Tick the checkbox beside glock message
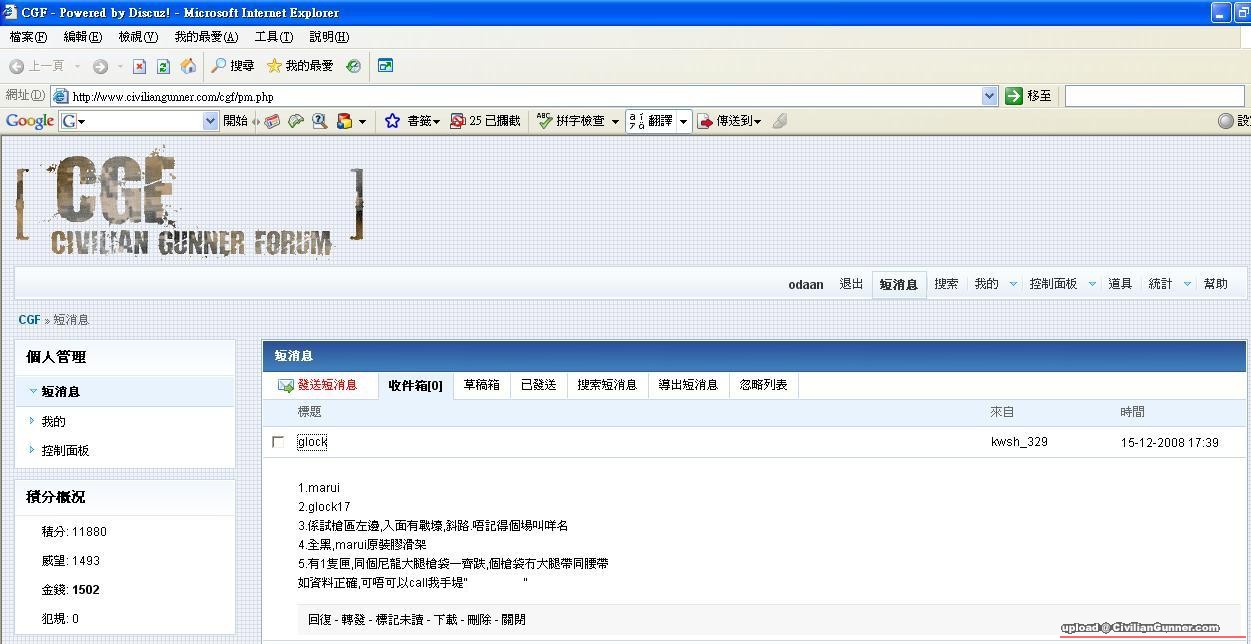Image resolution: width=1251 pixels, height=644 pixels. pos(278,442)
